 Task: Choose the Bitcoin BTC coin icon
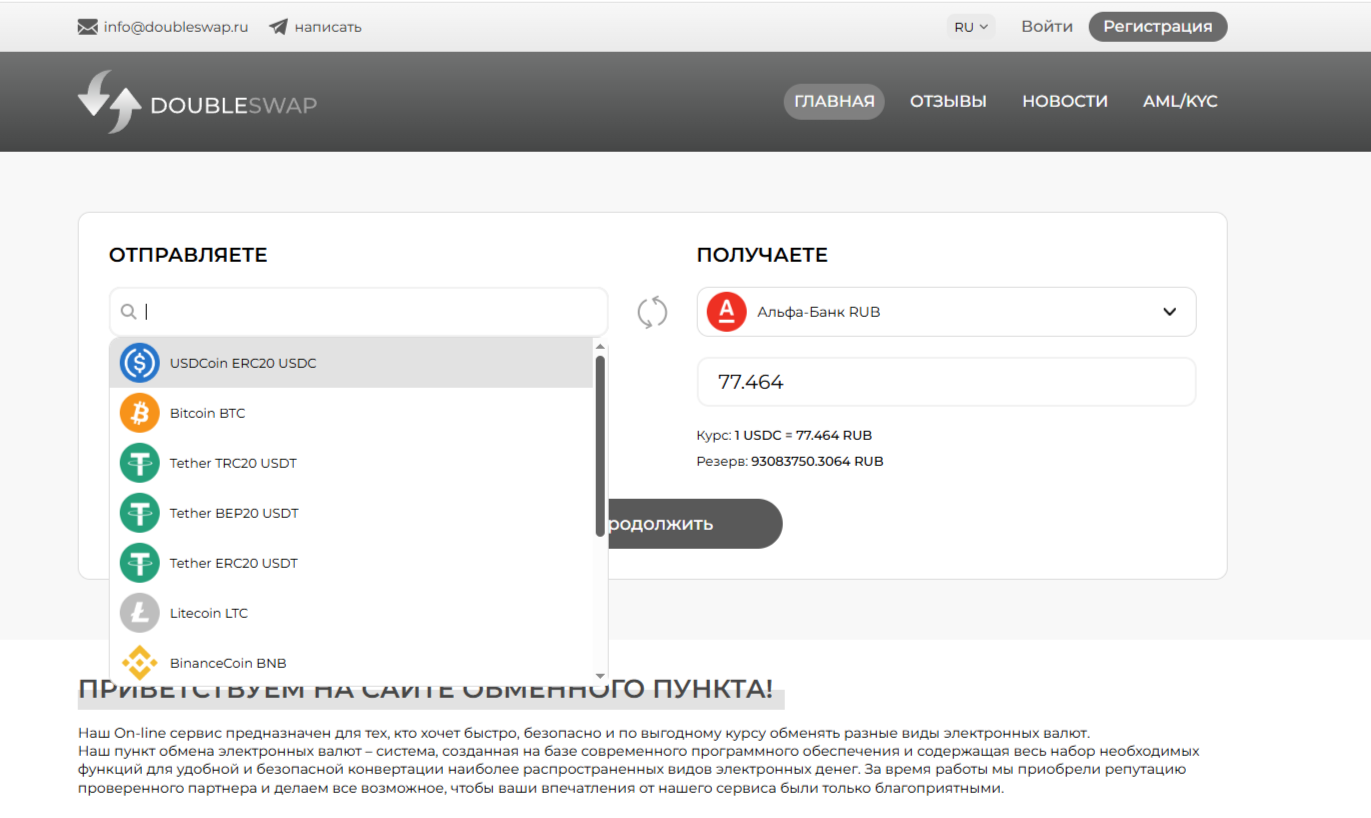tap(140, 413)
